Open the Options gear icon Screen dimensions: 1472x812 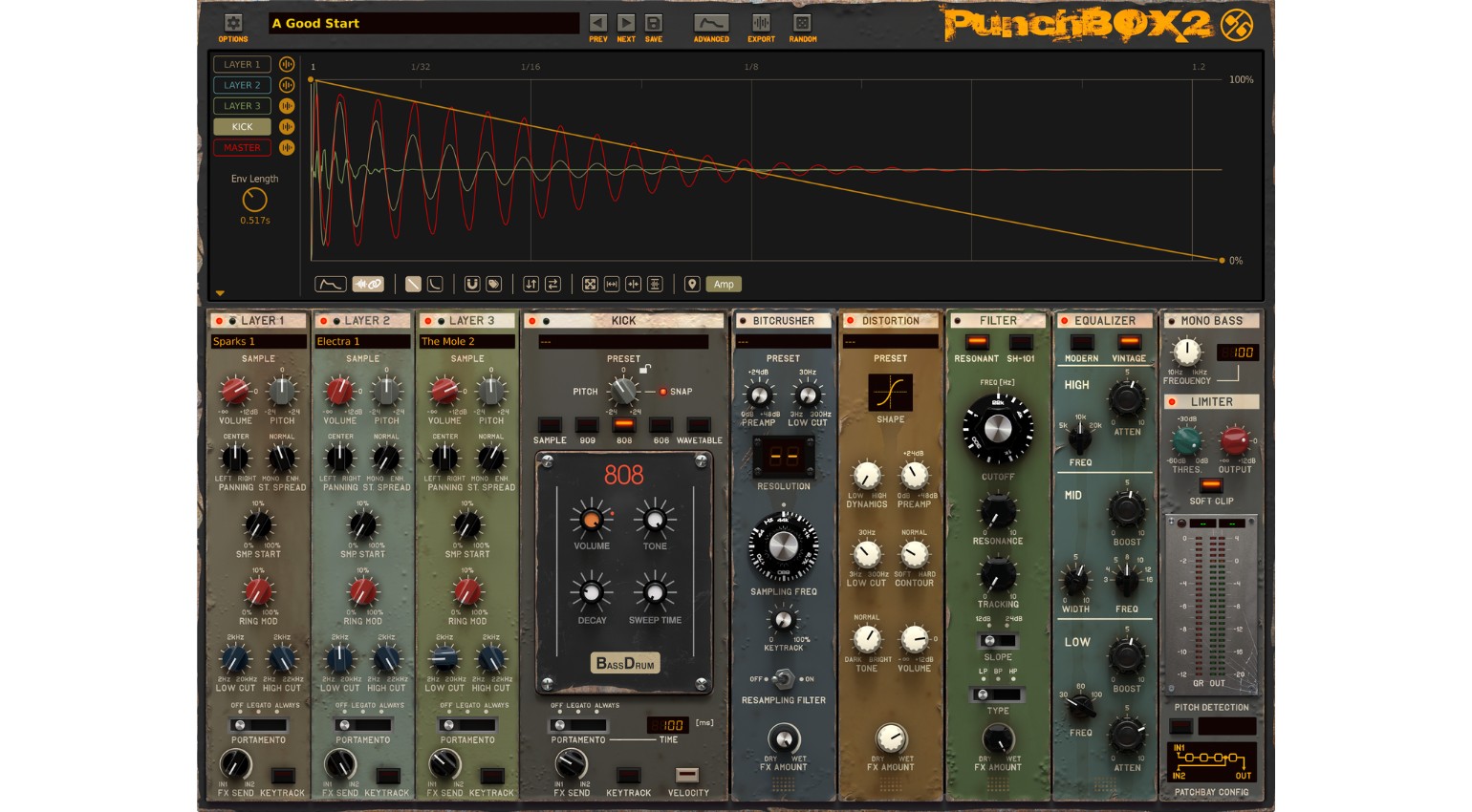pos(233,23)
